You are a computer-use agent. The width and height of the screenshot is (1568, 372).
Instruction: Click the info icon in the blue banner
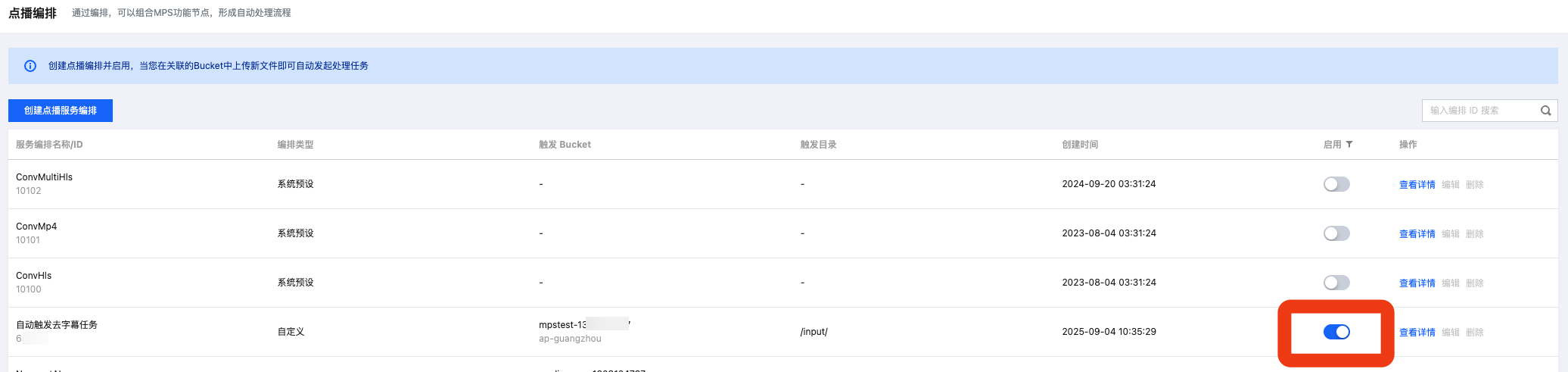point(30,66)
